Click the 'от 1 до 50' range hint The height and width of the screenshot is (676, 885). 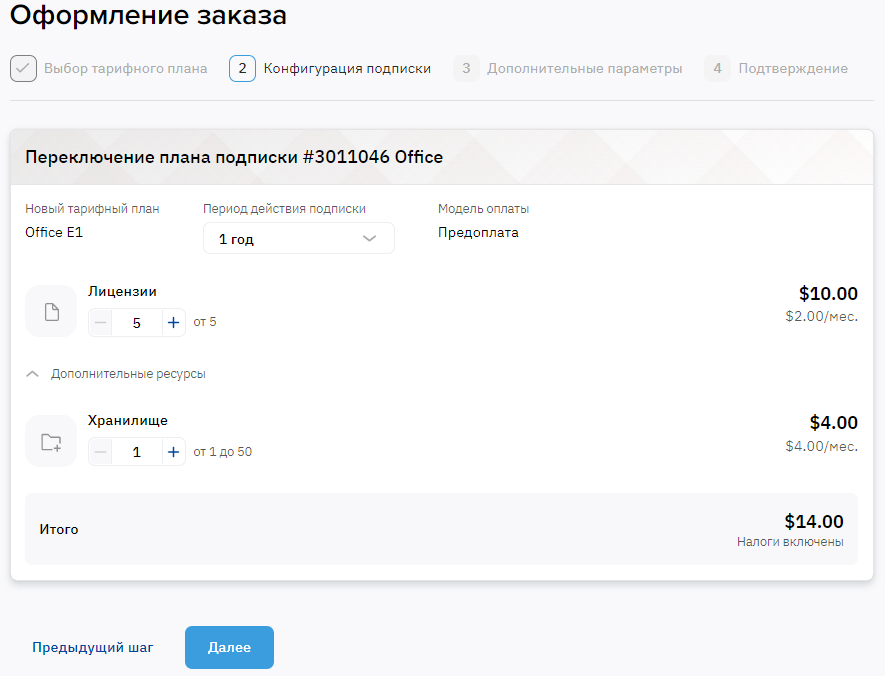(222, 451)
